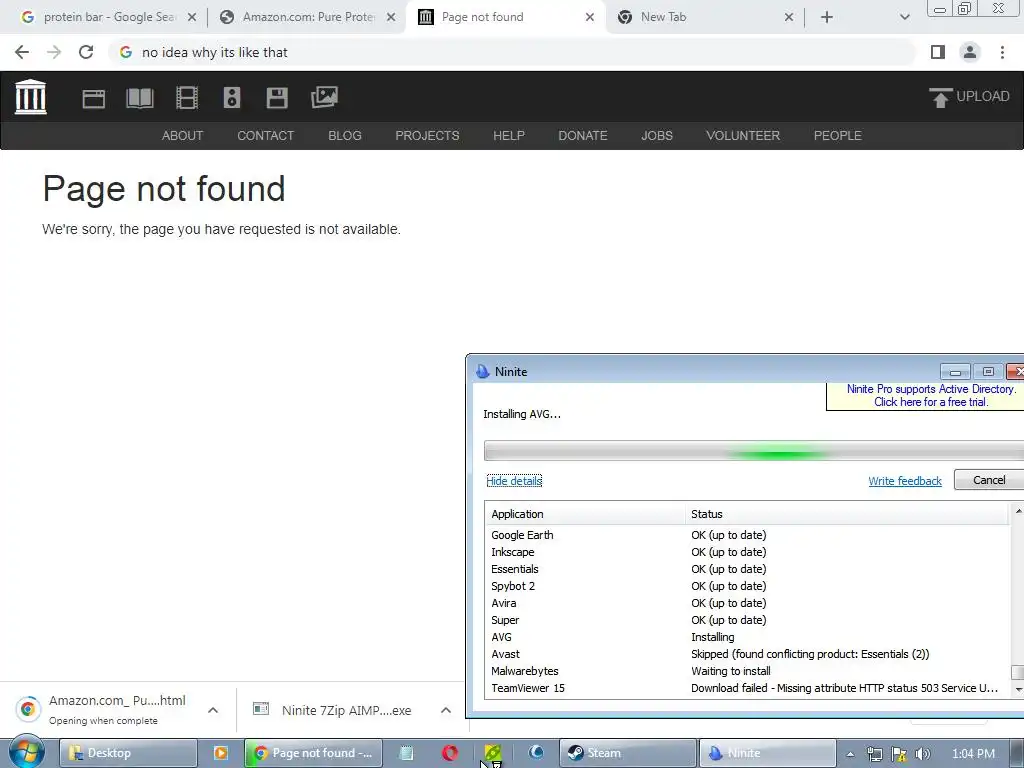Select the Avast skipped row
The height and width of the screenshot is (768, 1024).
point(748,654)
